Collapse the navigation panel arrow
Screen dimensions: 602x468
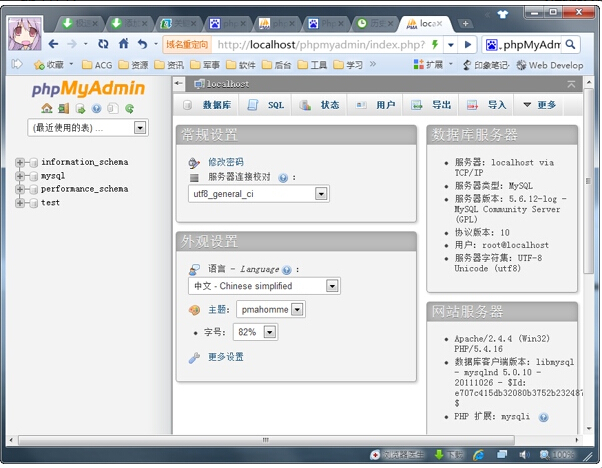(x=178, y=83)
